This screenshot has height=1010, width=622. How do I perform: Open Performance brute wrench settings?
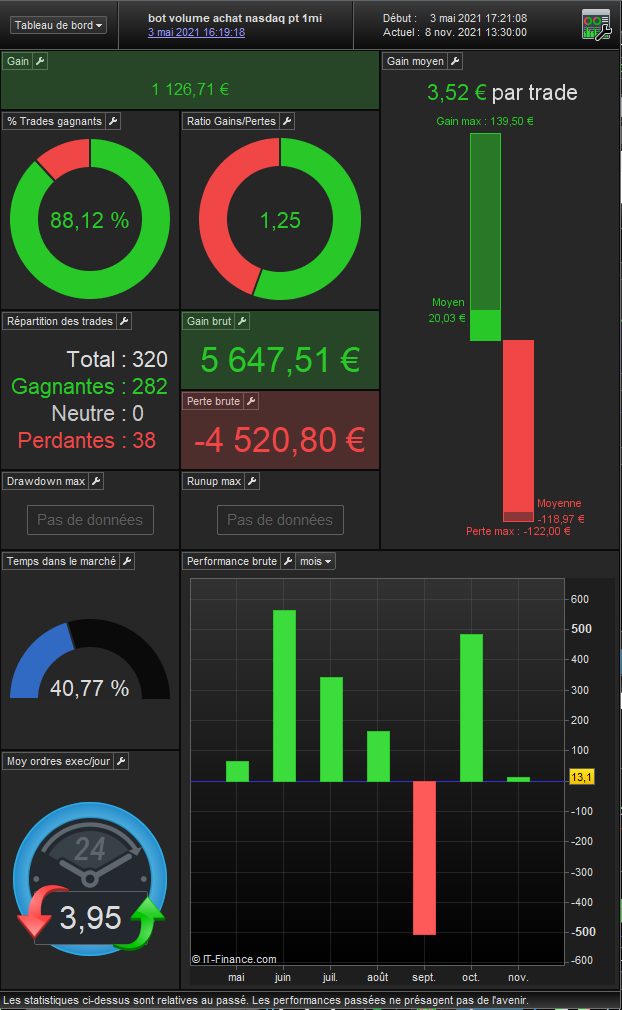tap(288, 561)
